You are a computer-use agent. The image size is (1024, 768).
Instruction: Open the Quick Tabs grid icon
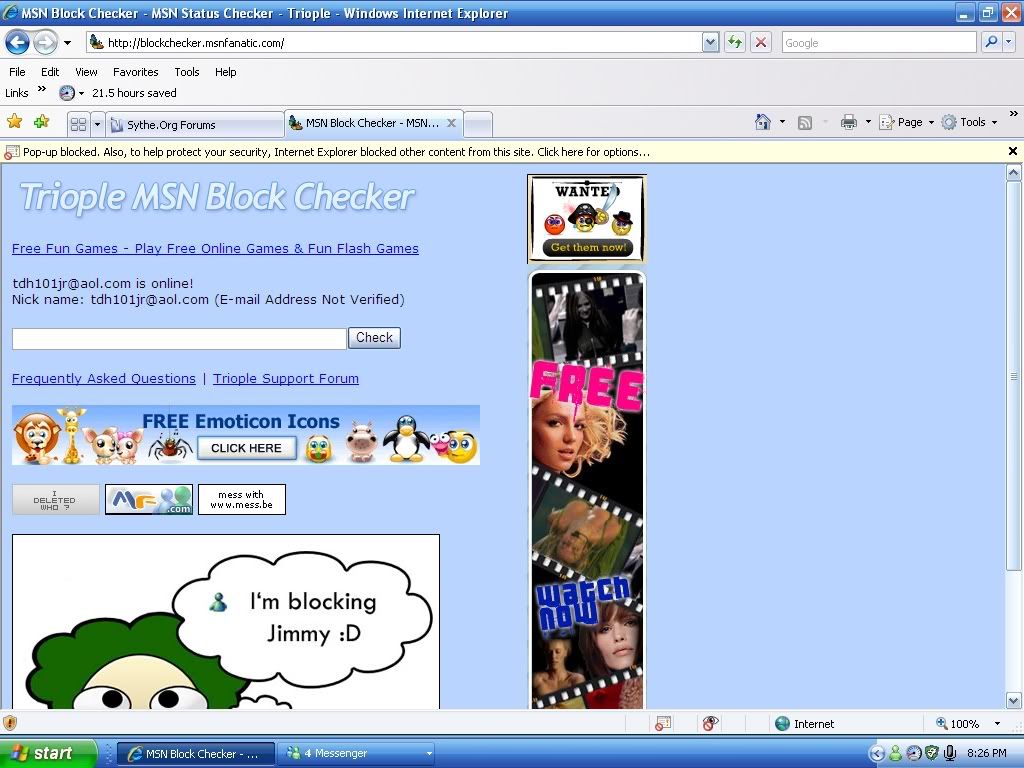point(78,124)
